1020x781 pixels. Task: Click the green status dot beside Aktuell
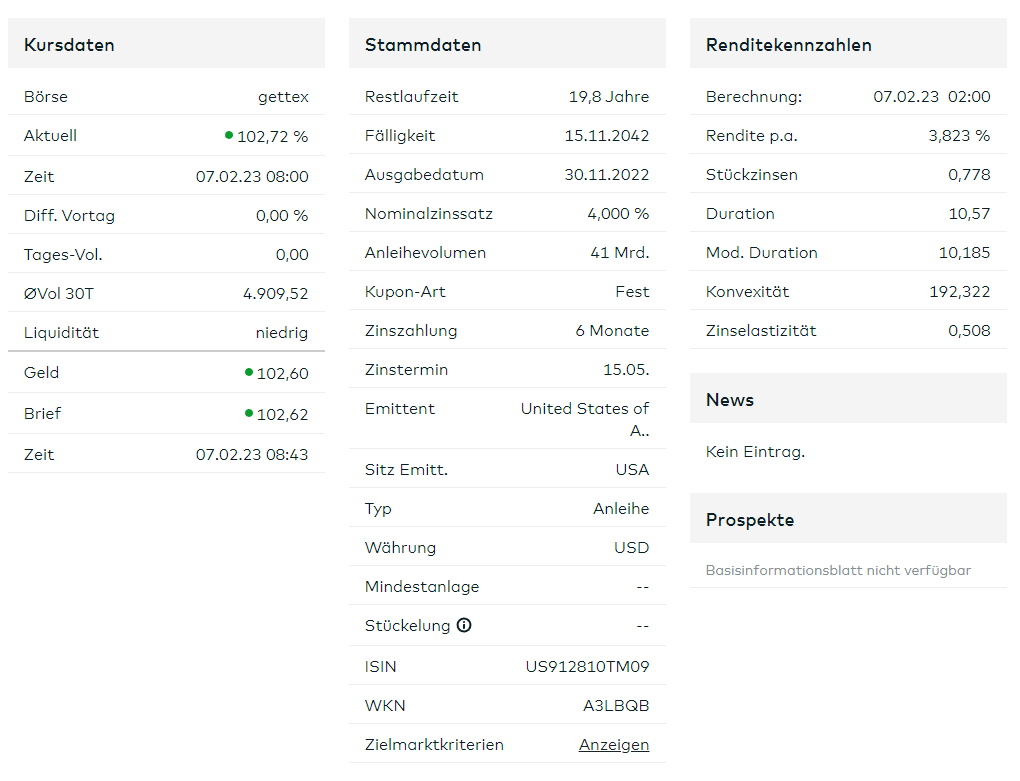(x=230, y=136)
